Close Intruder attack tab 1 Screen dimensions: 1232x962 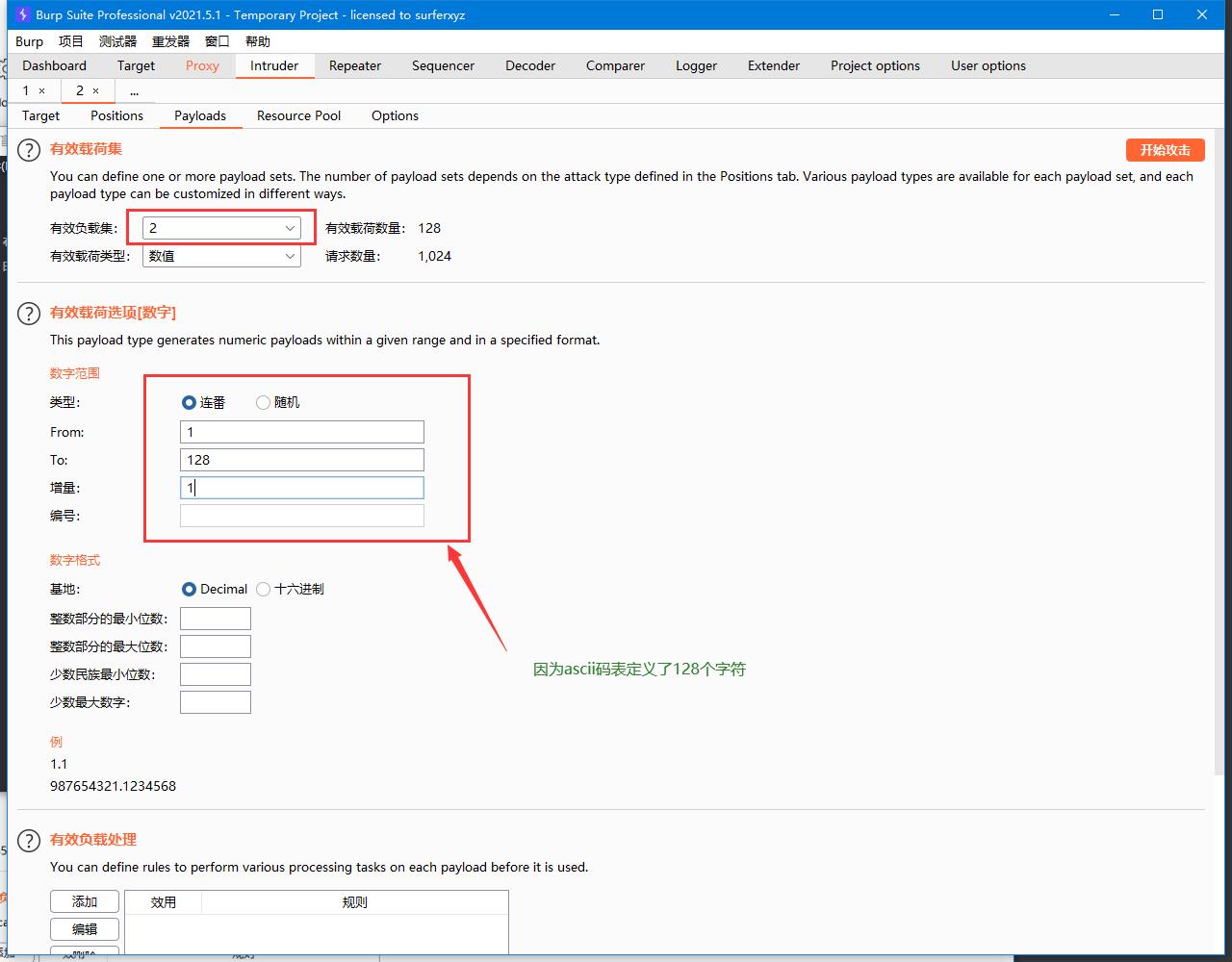click(x=41, y=90)
